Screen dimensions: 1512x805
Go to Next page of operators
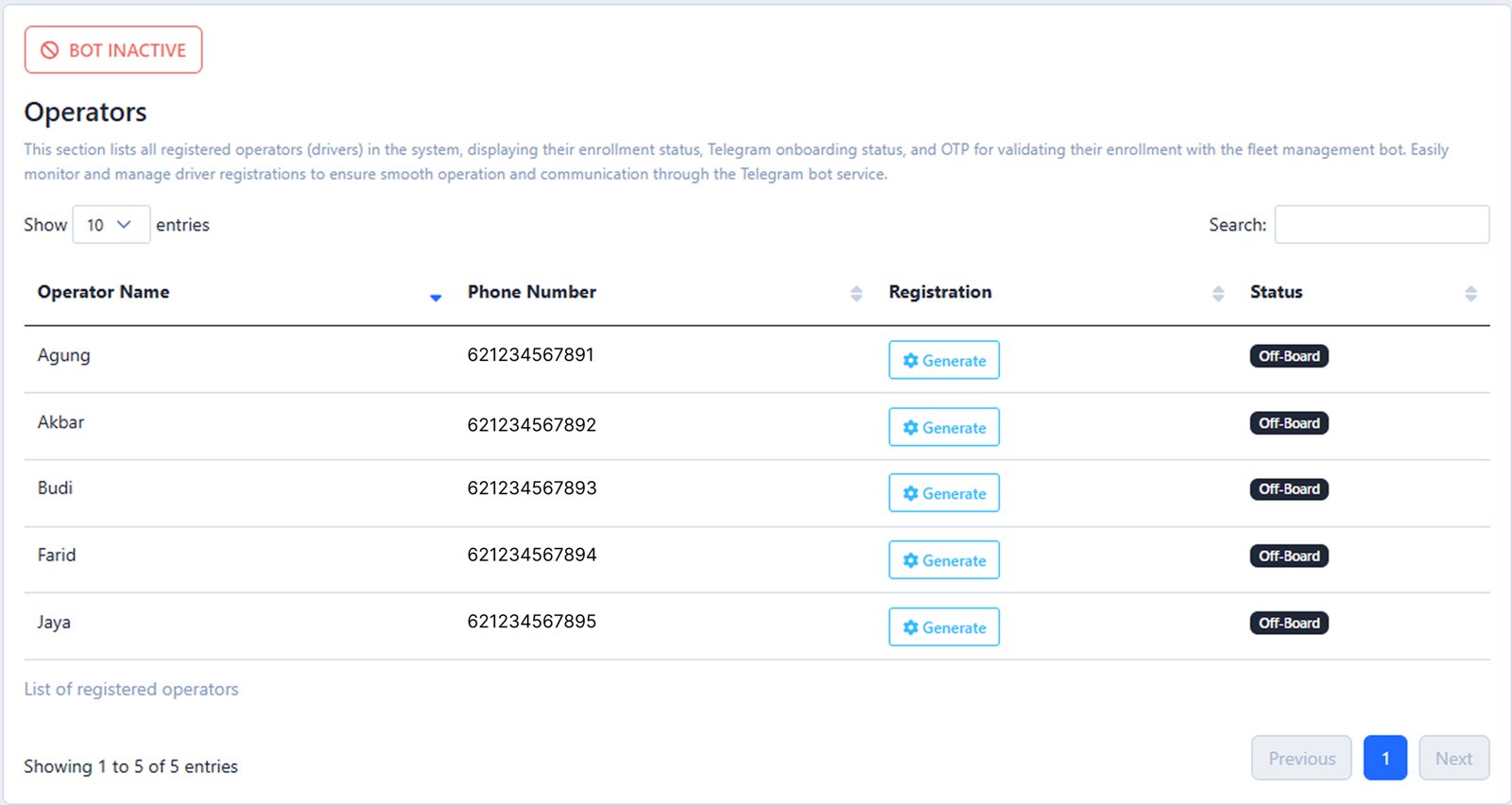(1453, 759)
